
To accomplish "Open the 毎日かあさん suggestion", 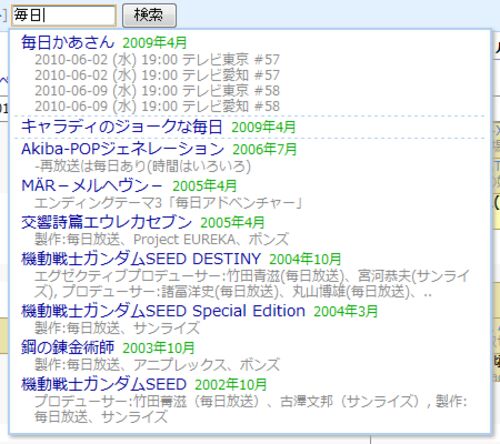I will (x=68, y=42).
